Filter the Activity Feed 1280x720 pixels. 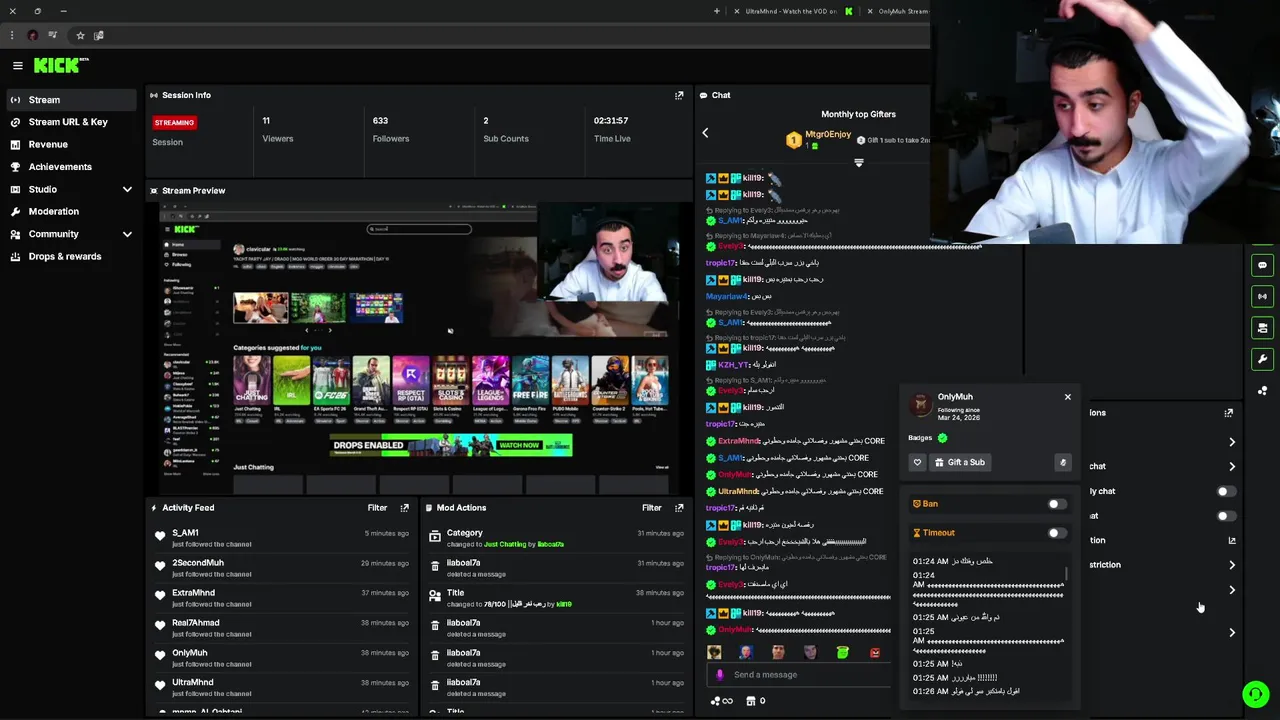[377, 508]
